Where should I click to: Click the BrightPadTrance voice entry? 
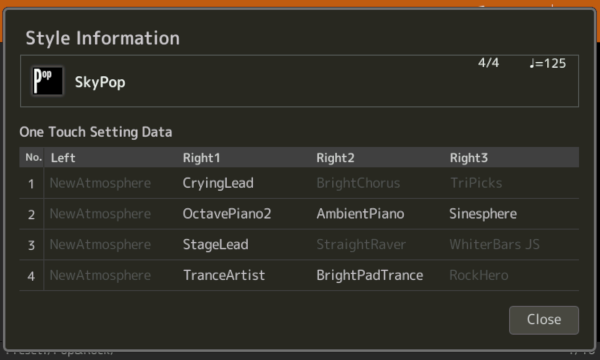[370, 275]
